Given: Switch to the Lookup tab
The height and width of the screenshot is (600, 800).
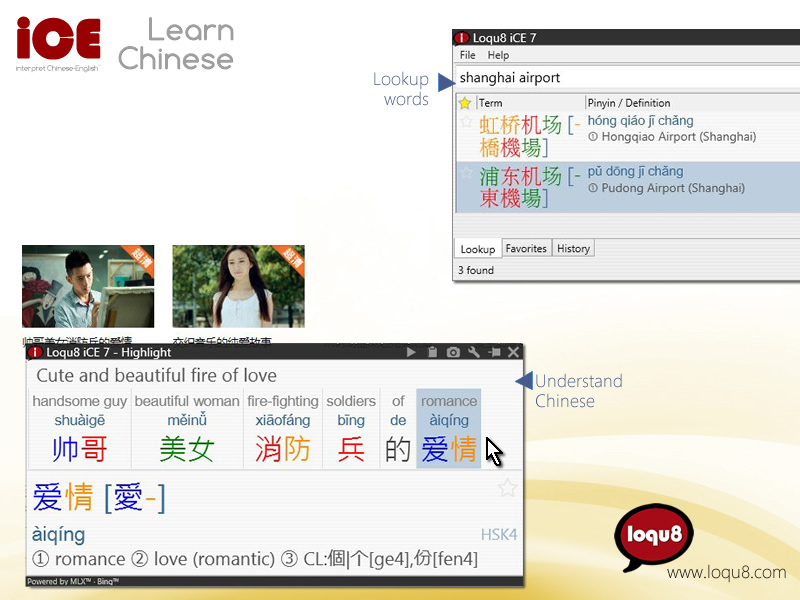Looking at the screenshot, I should 478,249.
